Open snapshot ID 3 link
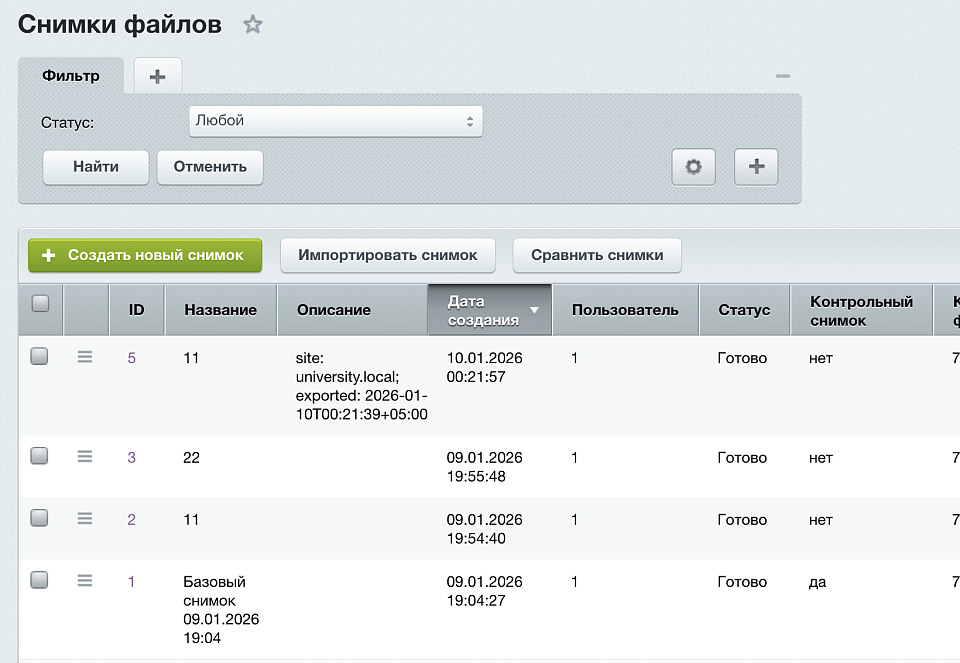 (131, 457)
